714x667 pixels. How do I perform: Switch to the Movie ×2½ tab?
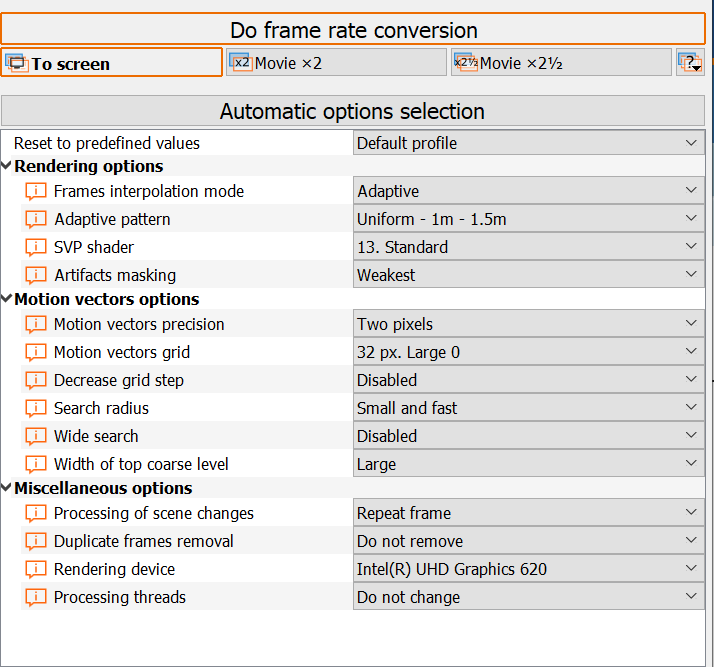pyautogui.click(x=561, y=63)
